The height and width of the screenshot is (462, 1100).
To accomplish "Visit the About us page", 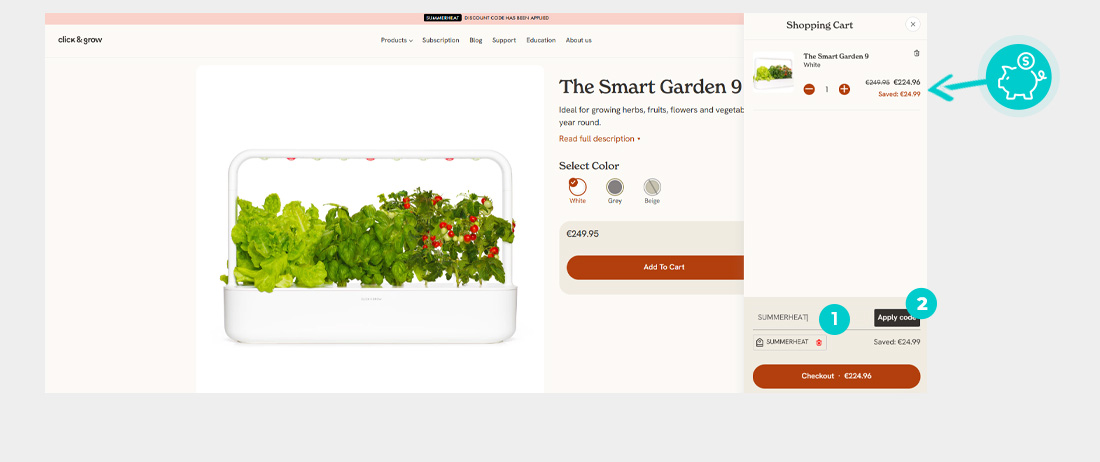I will point(578,40).
